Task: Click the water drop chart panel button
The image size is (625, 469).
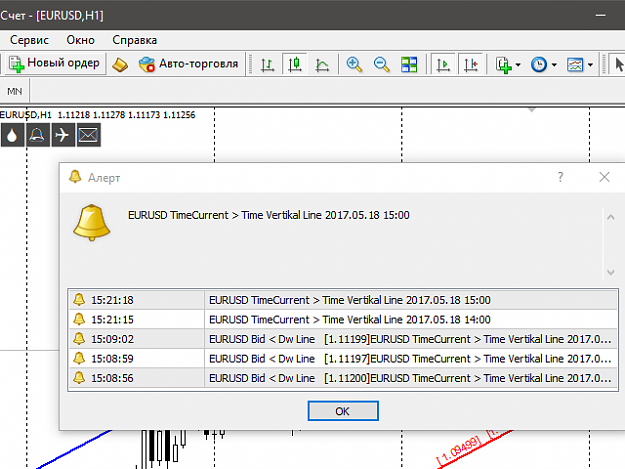Action: (x=12, y=135)
